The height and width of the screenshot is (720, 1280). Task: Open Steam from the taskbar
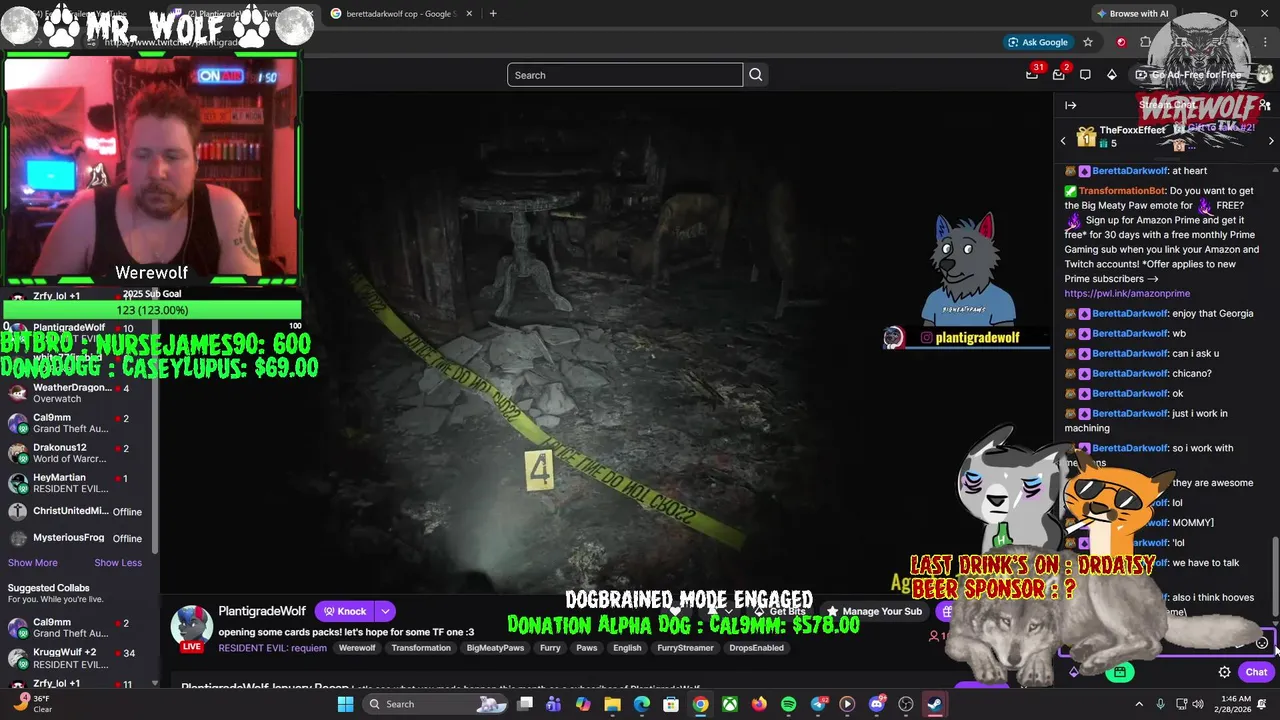(x=934, y=704)
